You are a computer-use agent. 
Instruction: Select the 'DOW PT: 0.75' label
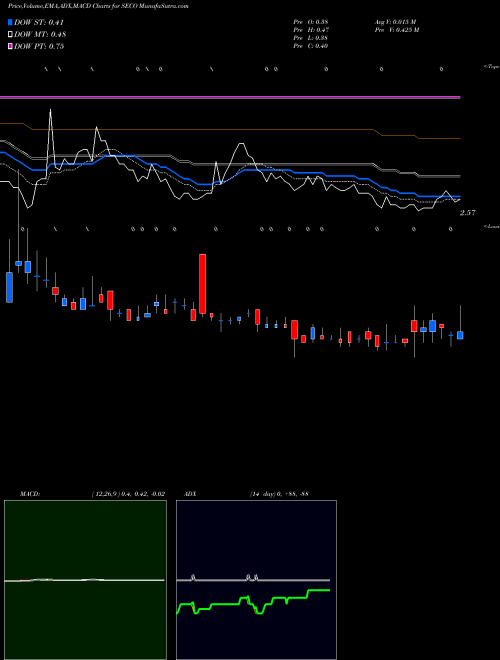coord(39,46)
